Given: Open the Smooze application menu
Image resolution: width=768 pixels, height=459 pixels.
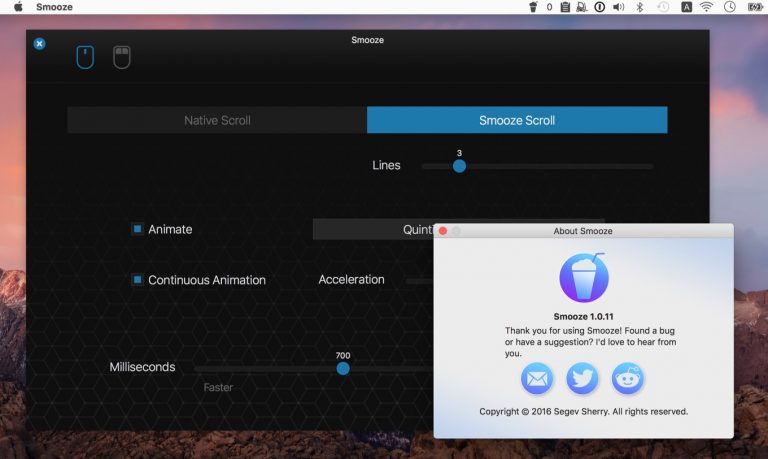Looking at the screenshot, I should [53, 7].
